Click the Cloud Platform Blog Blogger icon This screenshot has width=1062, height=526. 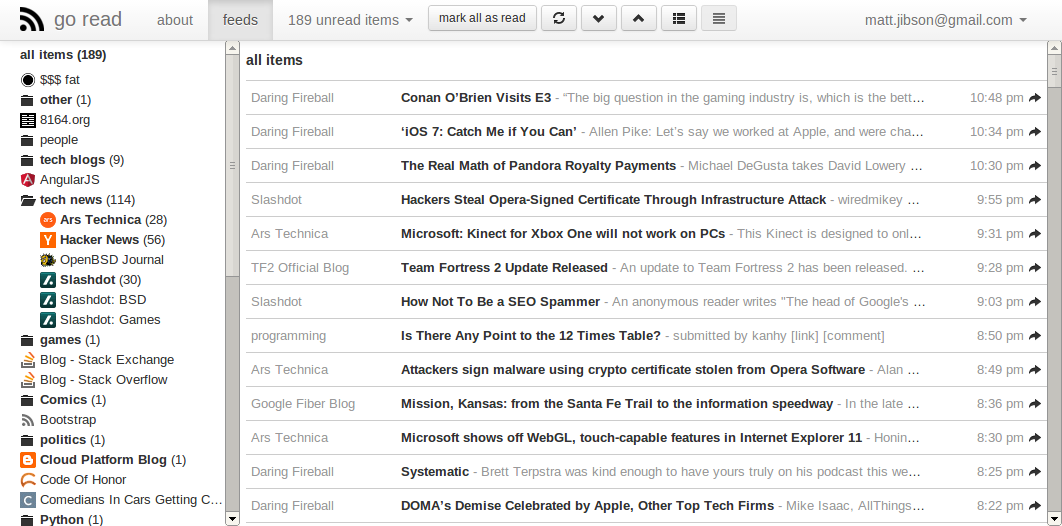click(28, 460)
